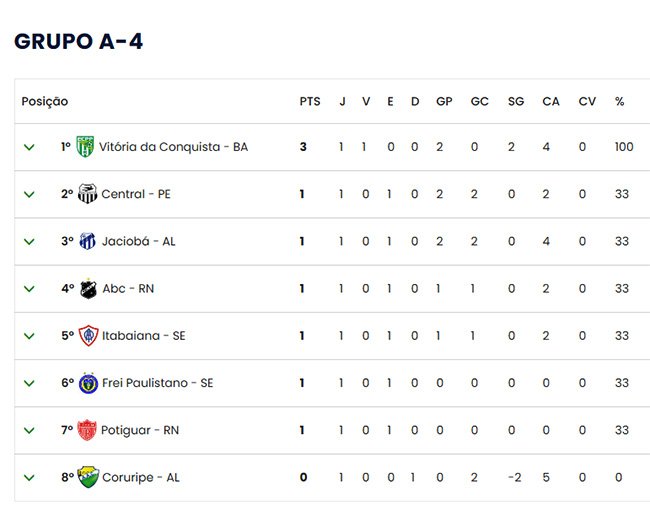Click the Coruripe - AL team crest
This screenshot has height=516, width=650.
[88, 477]
